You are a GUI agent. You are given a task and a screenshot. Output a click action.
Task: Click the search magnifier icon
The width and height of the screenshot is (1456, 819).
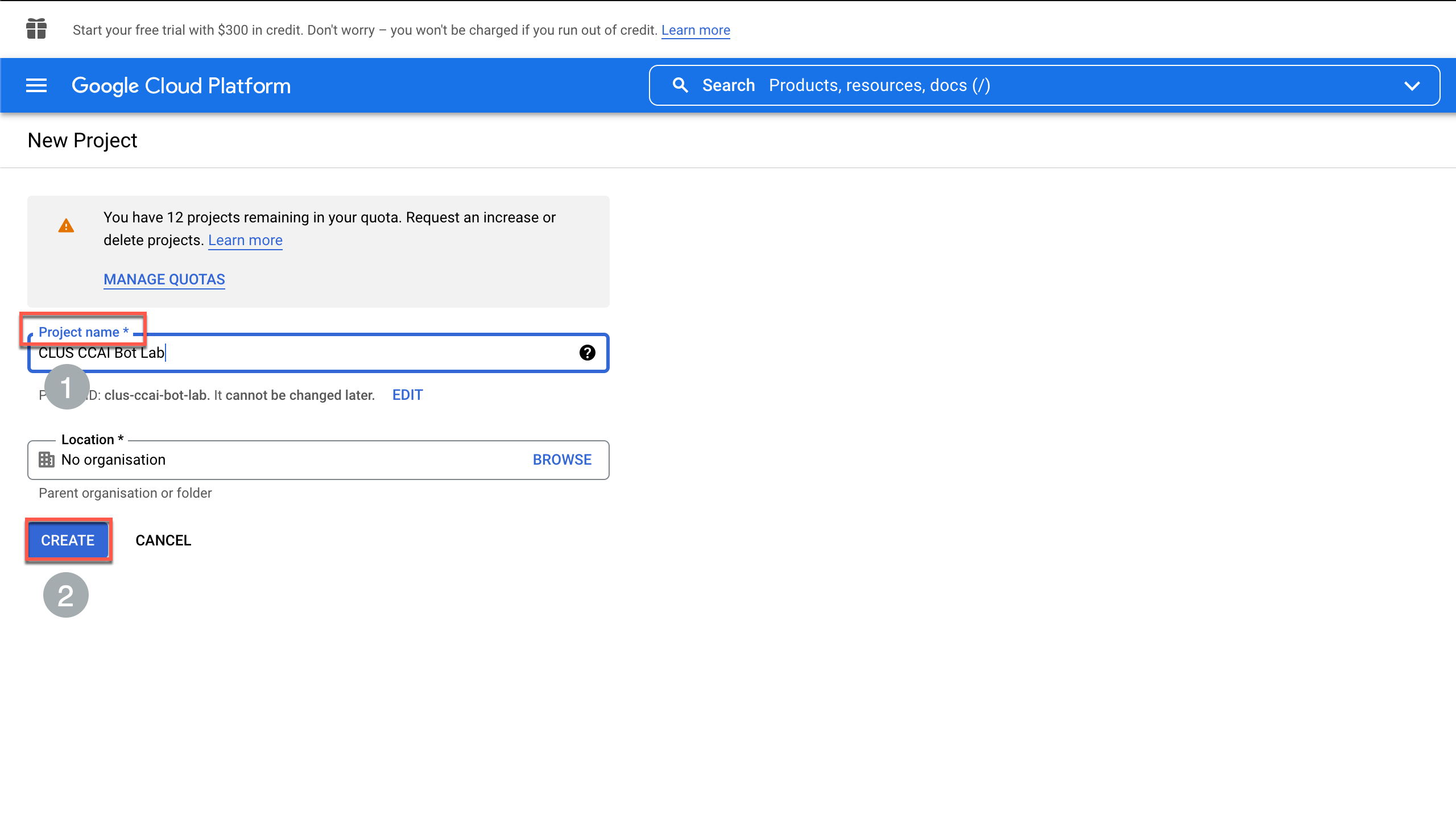pos(680,85)
